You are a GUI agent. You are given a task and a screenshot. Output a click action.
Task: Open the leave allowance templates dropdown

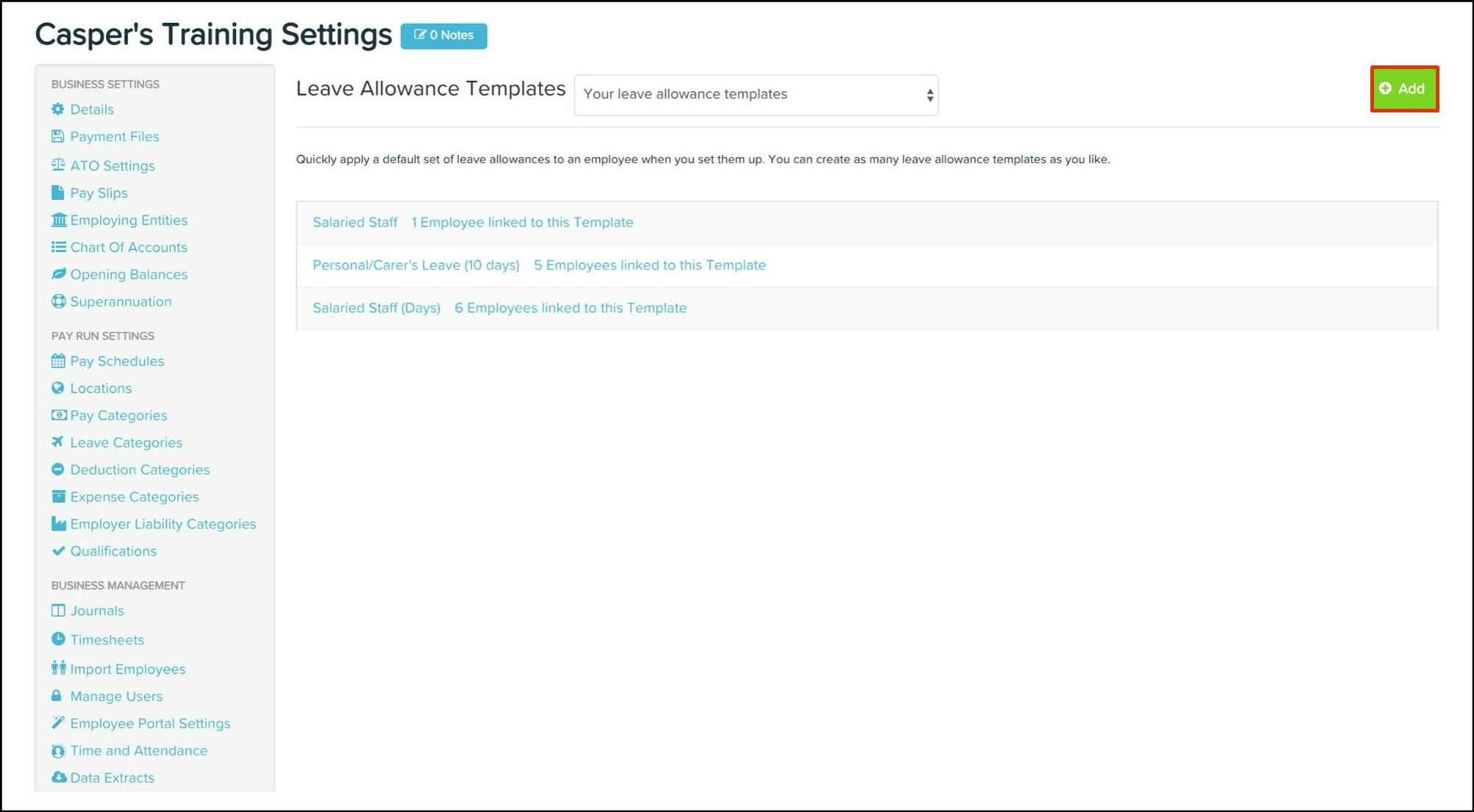(x=756, y=95)
